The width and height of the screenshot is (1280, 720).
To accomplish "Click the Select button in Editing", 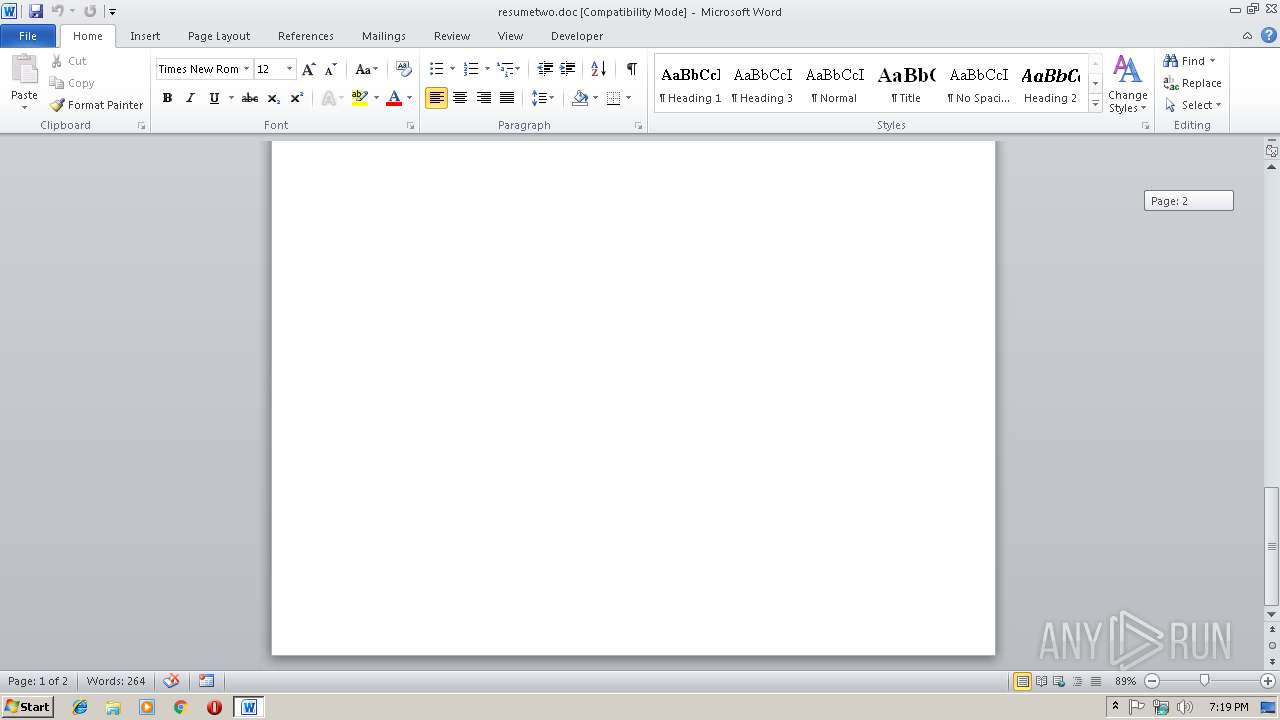I will (x=1193, y=105).
